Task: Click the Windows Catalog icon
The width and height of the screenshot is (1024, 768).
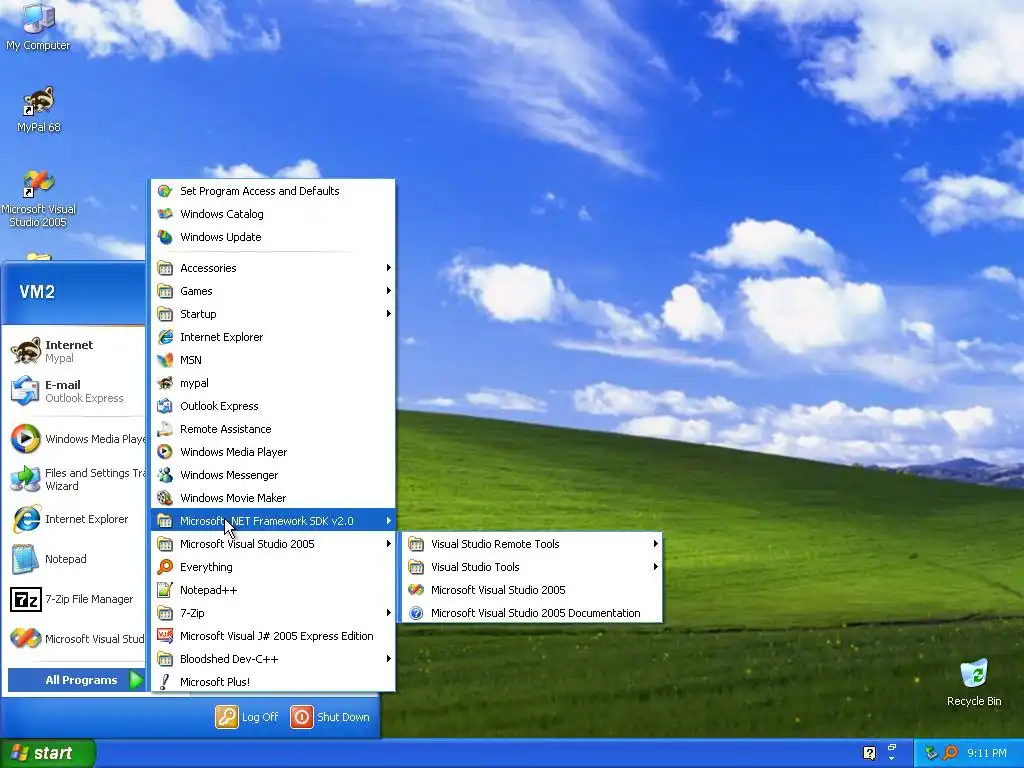Action: [165, 214]
